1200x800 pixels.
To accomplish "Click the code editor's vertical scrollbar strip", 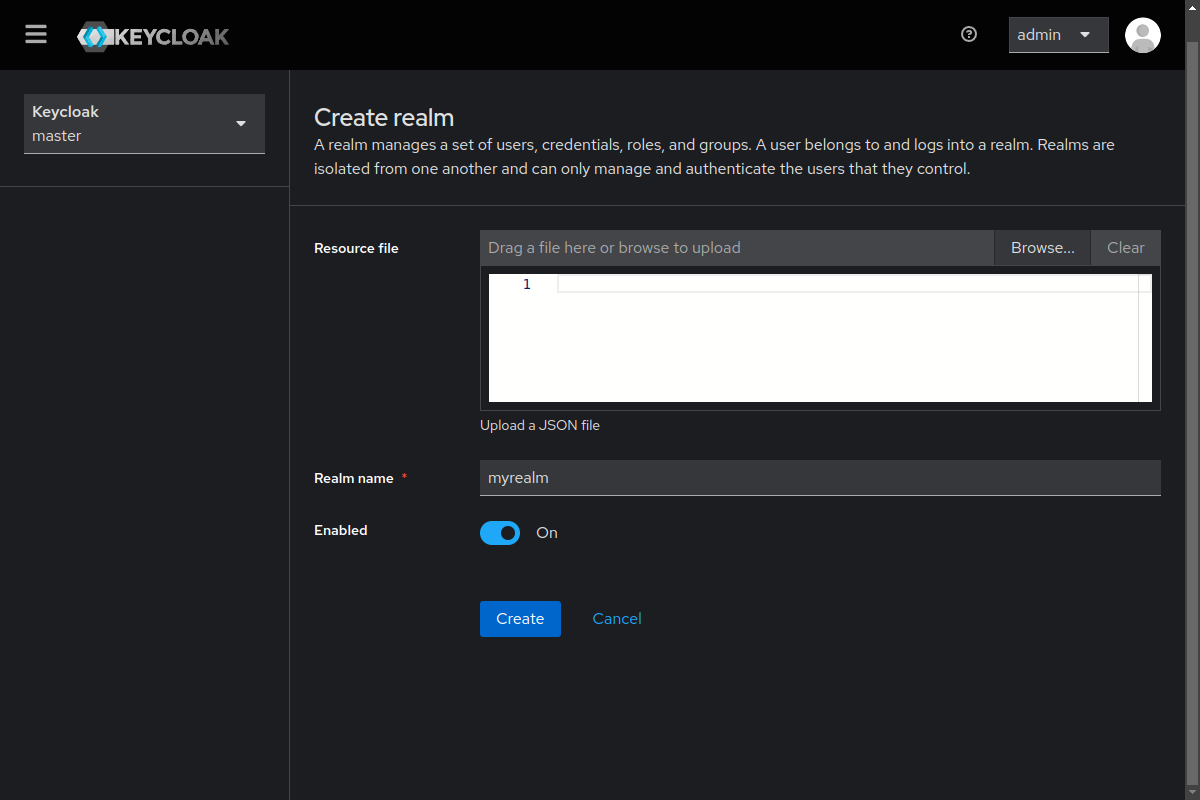I will pos(1145,340).
